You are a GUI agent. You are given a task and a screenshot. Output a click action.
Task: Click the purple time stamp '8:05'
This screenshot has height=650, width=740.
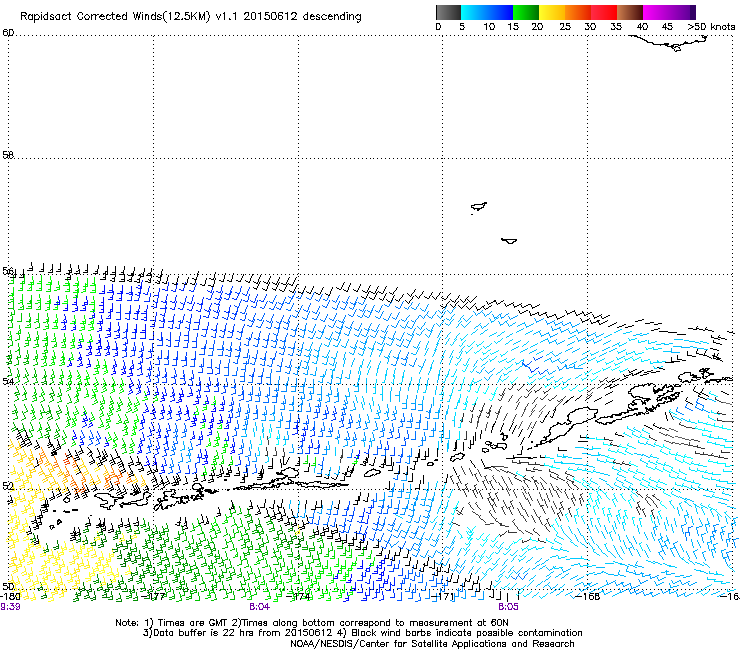[508, 607]
